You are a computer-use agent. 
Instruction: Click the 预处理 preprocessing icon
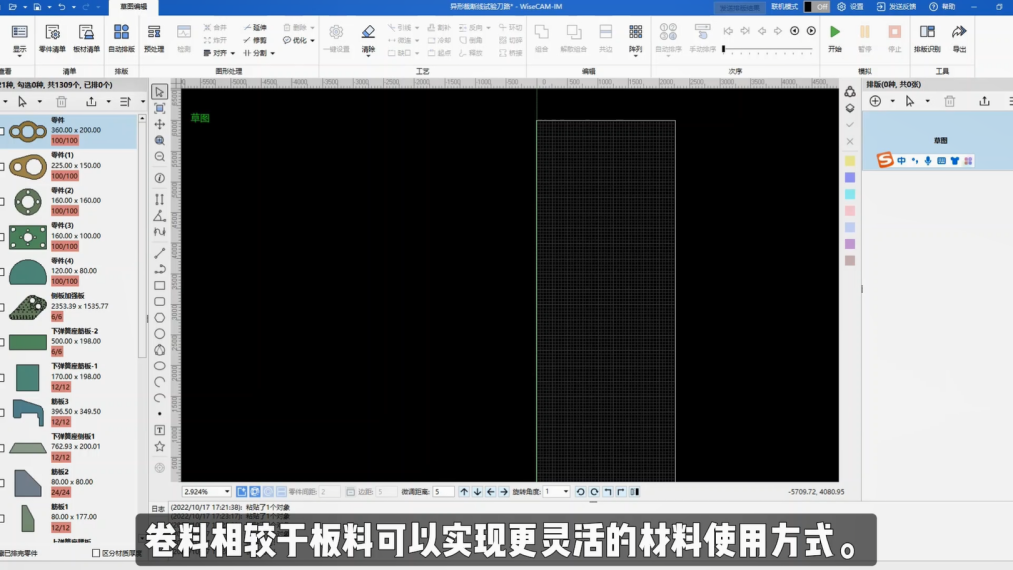(x=154, y=38)
